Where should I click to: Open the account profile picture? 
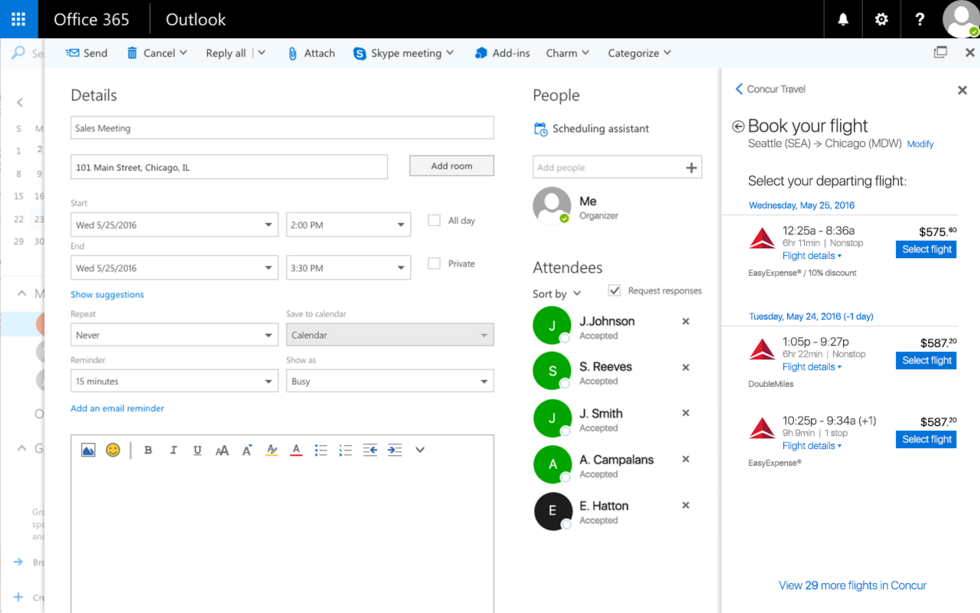point(960,19)
